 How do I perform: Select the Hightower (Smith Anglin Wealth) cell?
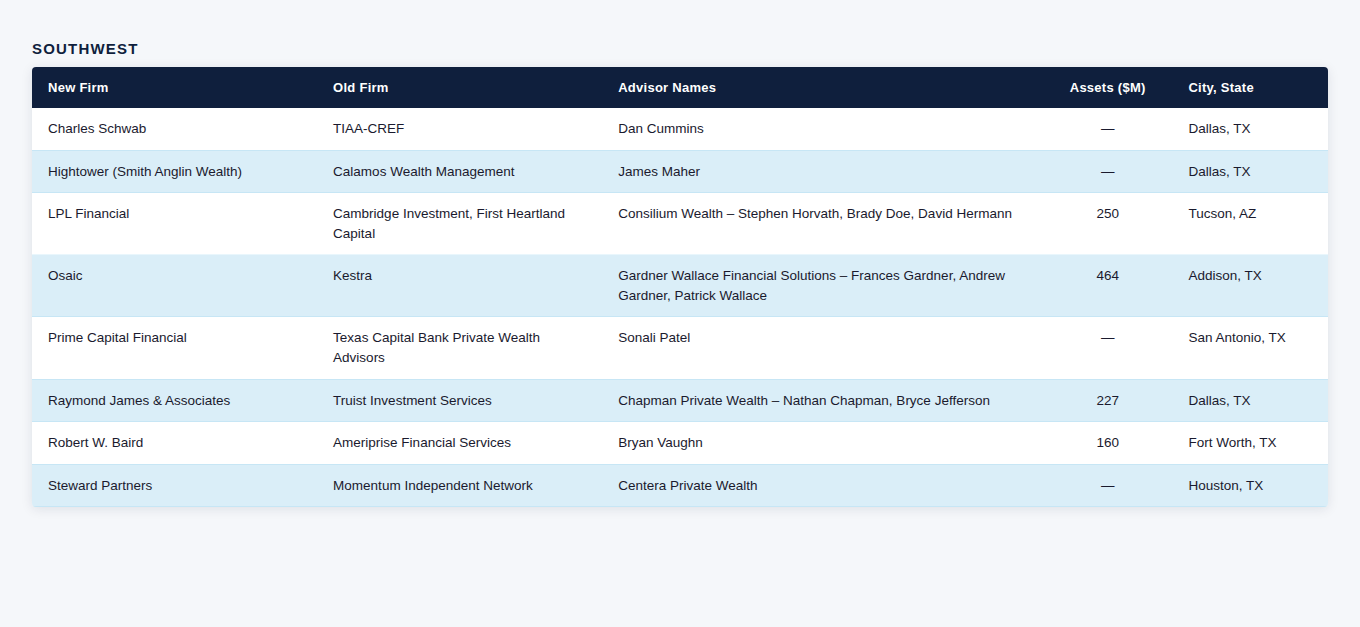point(145,172)
